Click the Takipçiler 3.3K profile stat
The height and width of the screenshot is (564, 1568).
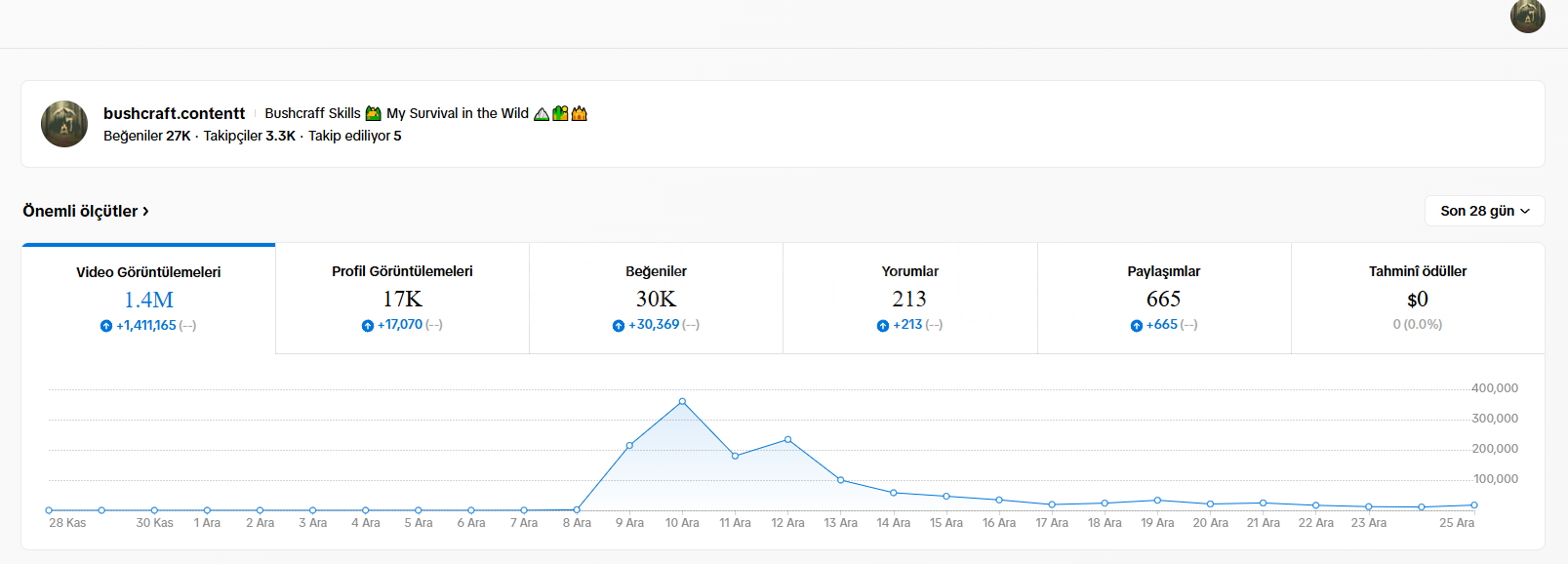[x=249, y=136]
